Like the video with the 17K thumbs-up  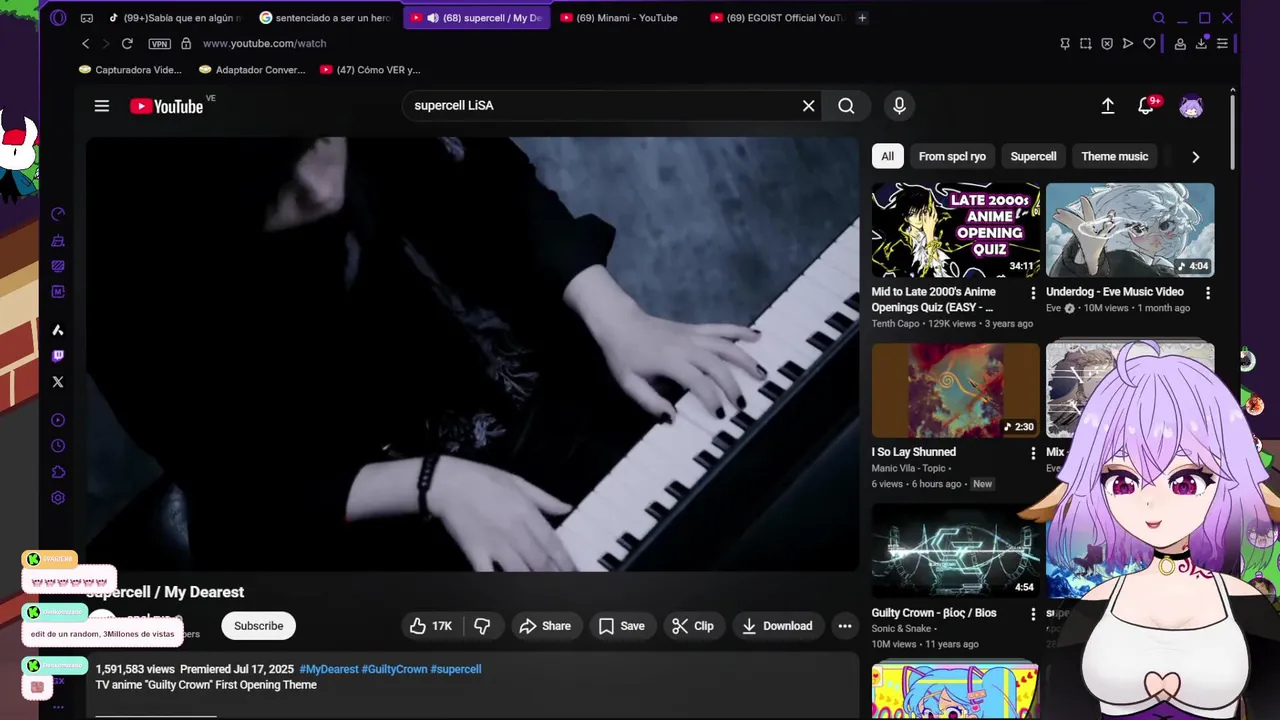[x=431, y=626]
